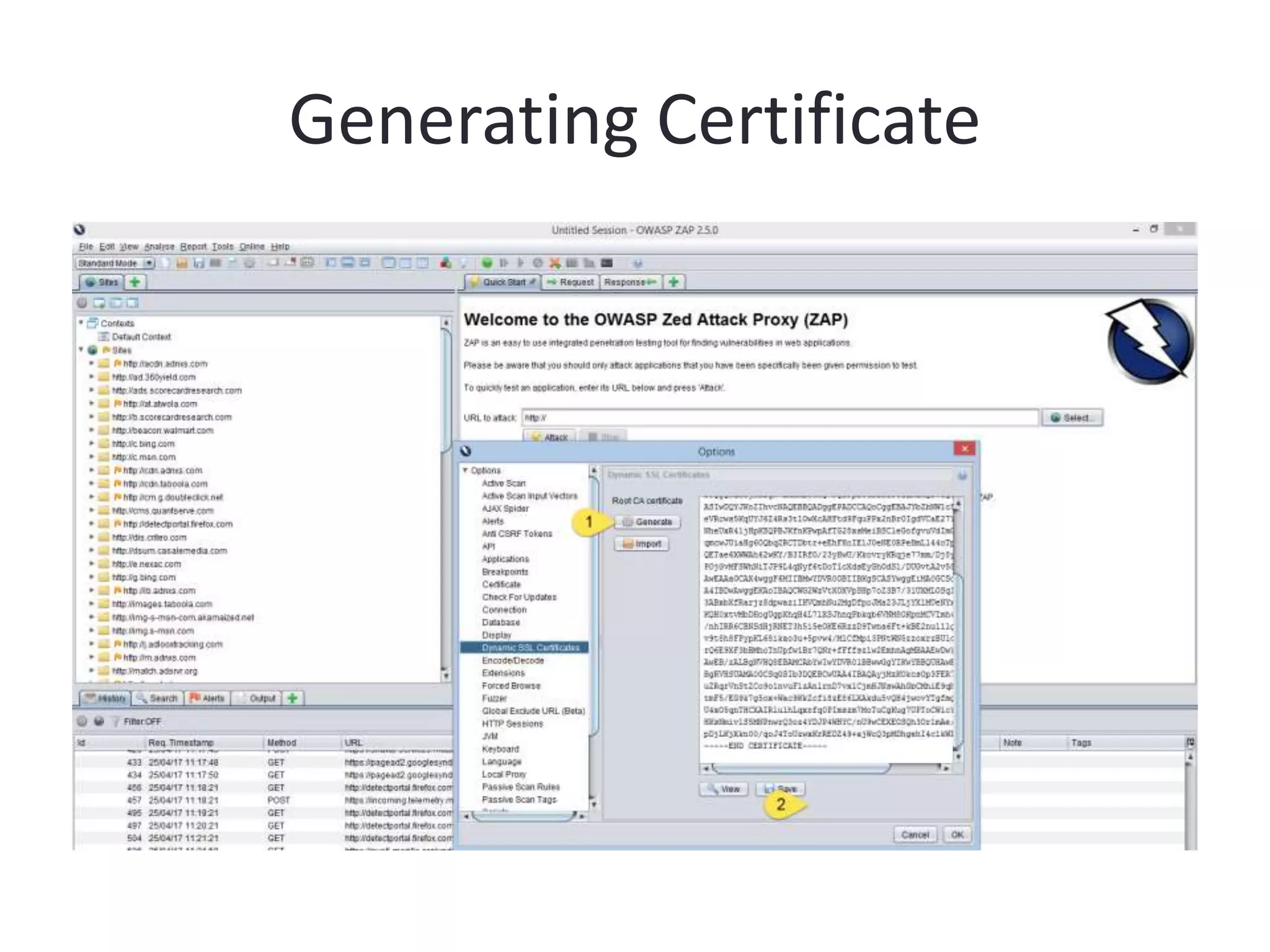Click the globe icon in History toolbar

(x=99, y=721)
